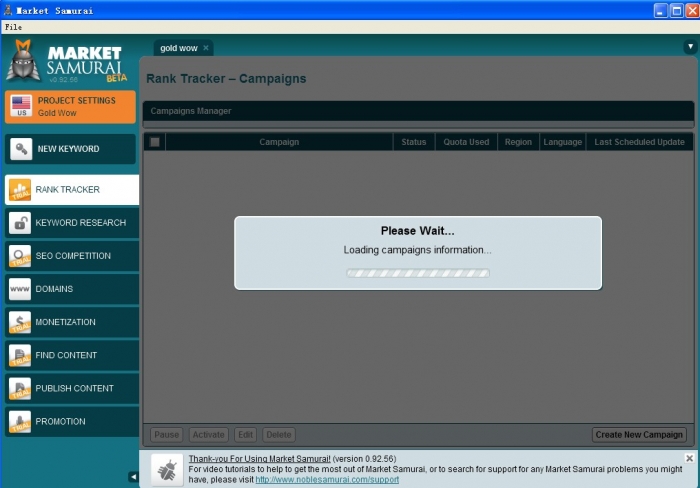700x488 pixels.
Task: Open the Thank-you For Using Market Samurai link
Action: coord(259,459)
